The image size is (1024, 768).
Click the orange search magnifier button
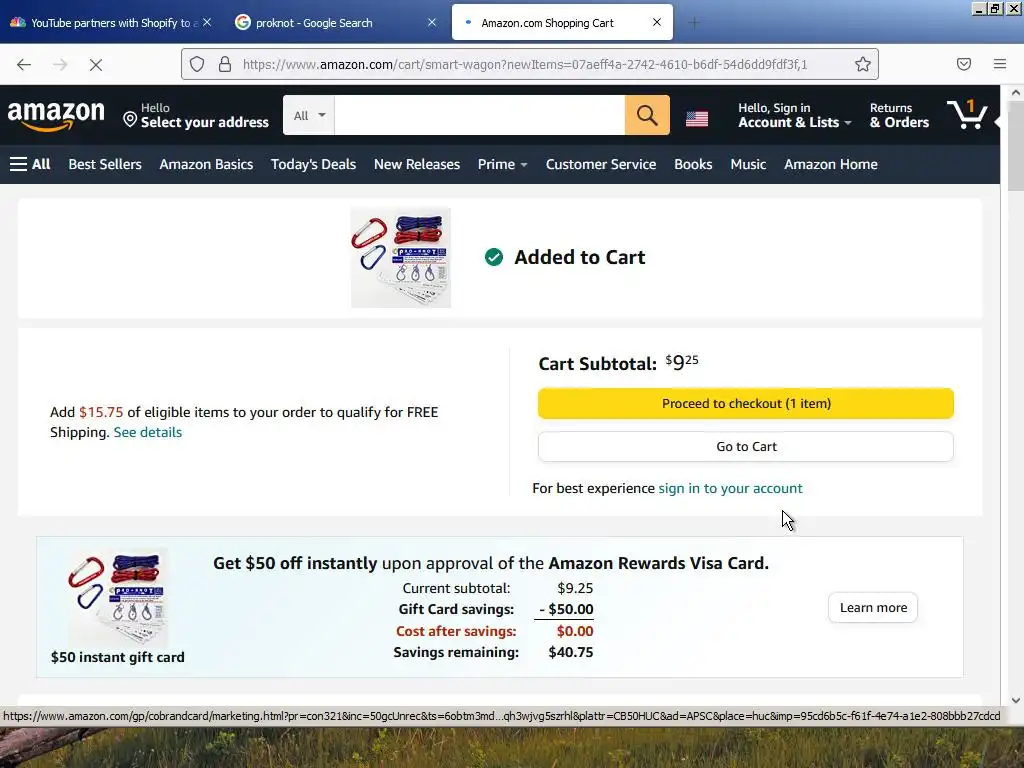pos(647,116)
